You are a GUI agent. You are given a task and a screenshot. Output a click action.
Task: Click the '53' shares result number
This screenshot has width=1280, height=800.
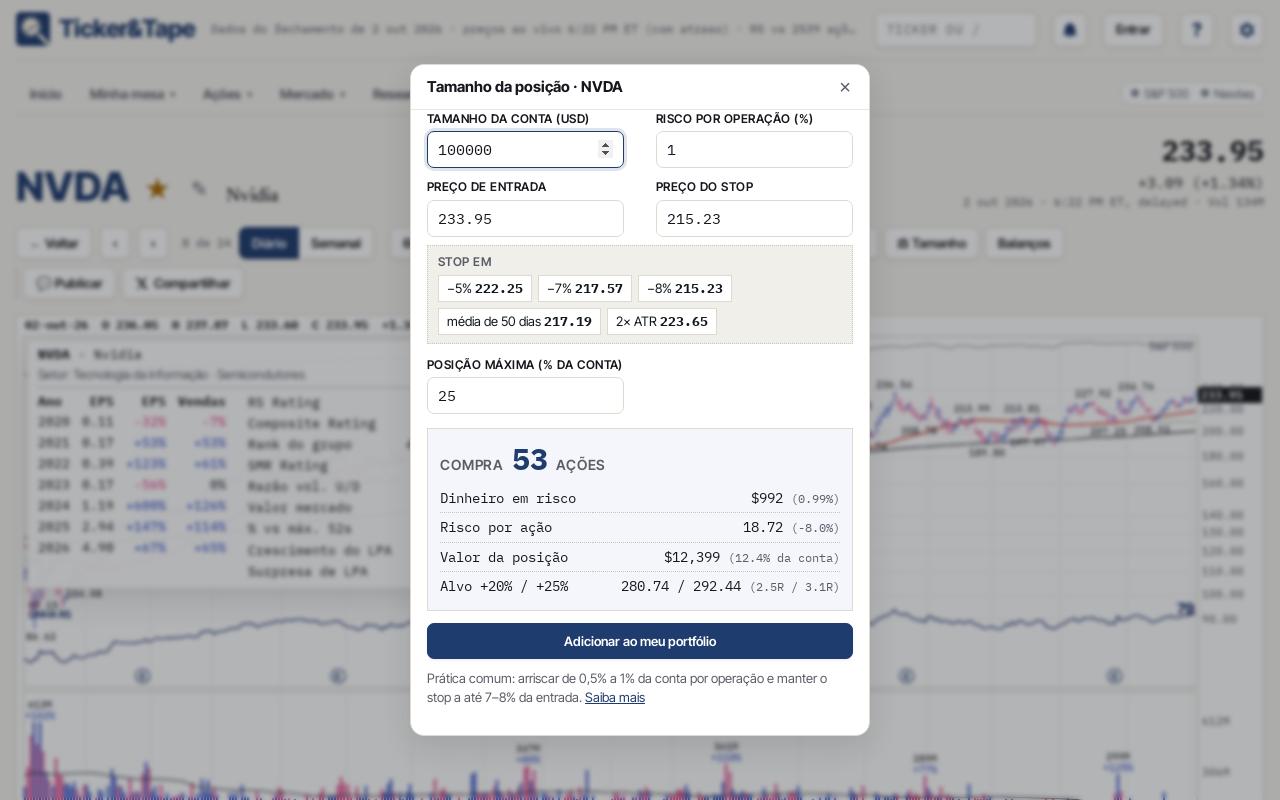tap(530, 460)
